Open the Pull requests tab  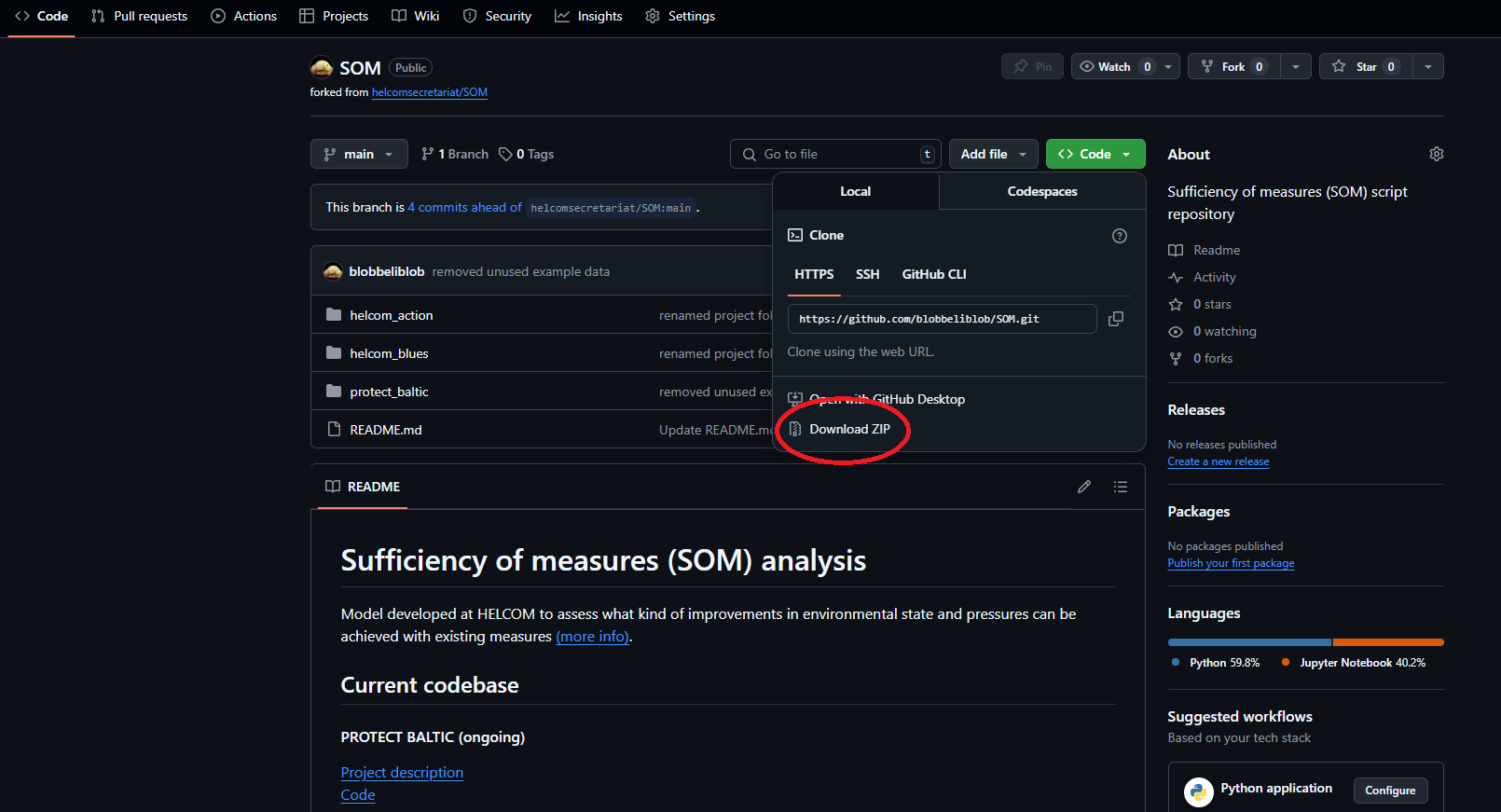[139, 16]
